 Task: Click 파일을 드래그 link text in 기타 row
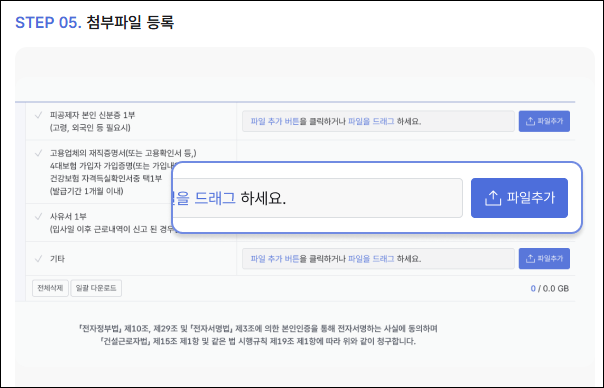coord(371,259)
